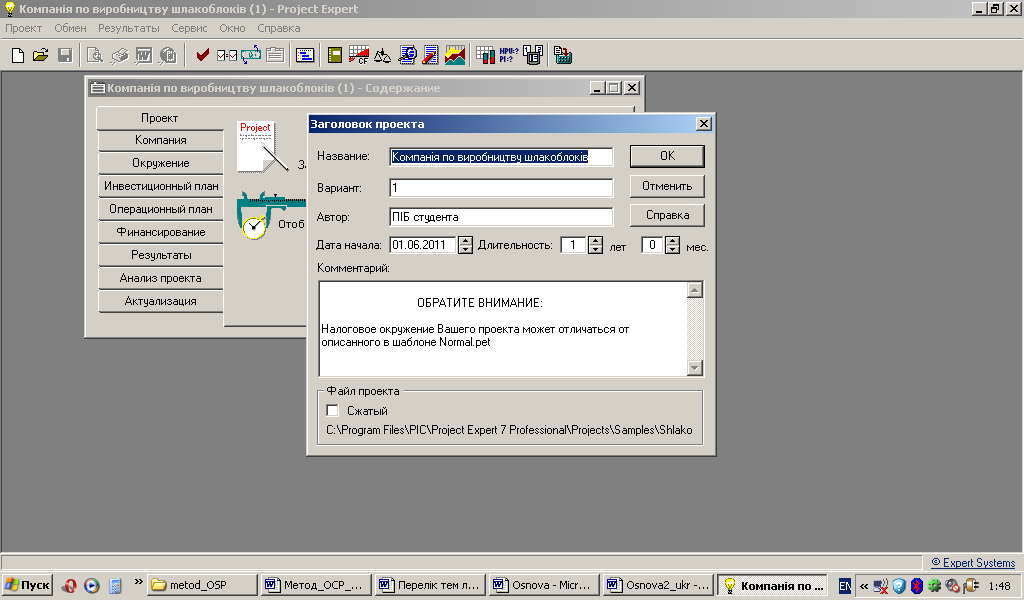
Task: Increase duration years with up arrow
Action: pyautogui.click(x=595, y=240)
